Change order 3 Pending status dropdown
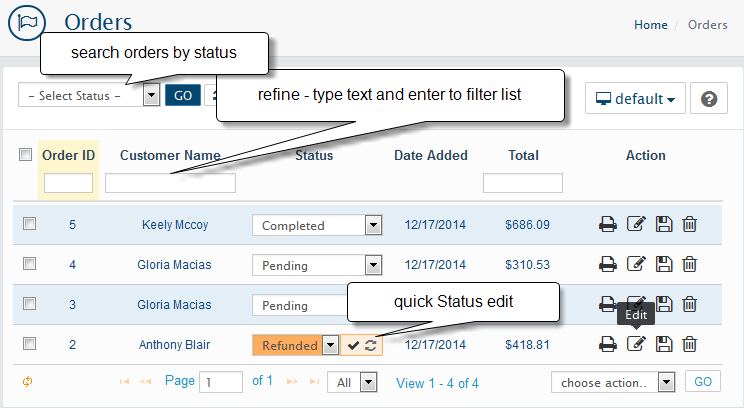The image size is (744, 408). [x=300, y=305]
